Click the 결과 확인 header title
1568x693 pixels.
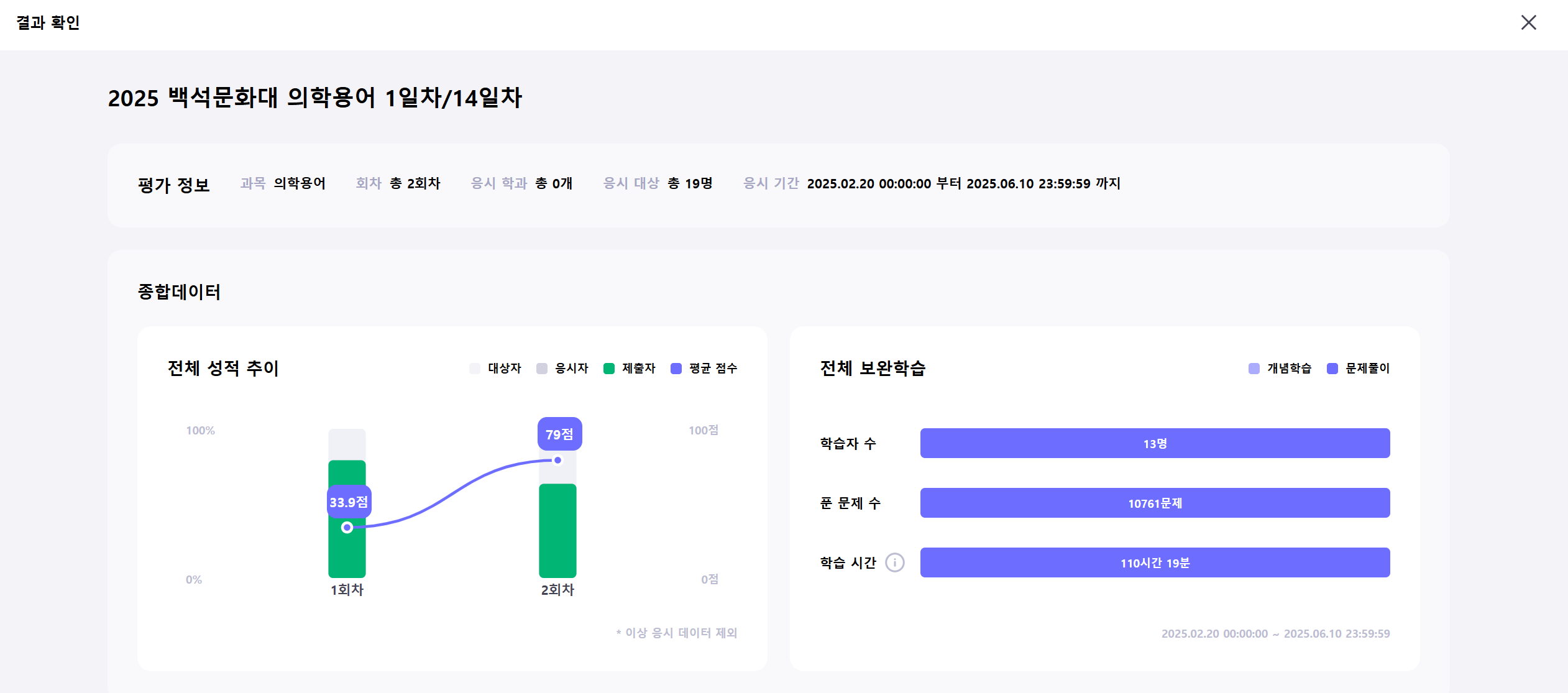[x=48, y=23]
